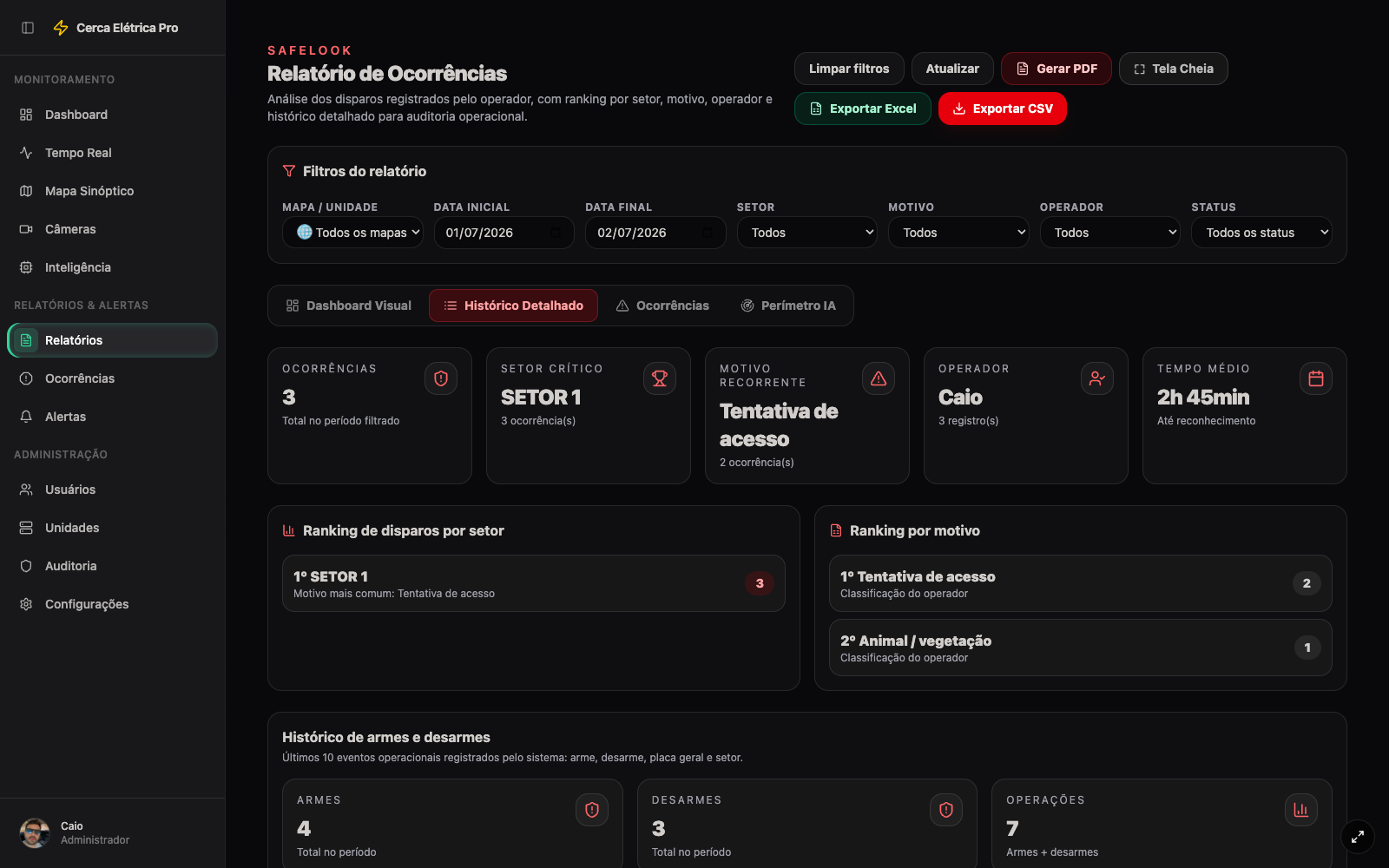1389x868 pixels.
Task: Click the Relatórios document icon
Action: point(26,340)
